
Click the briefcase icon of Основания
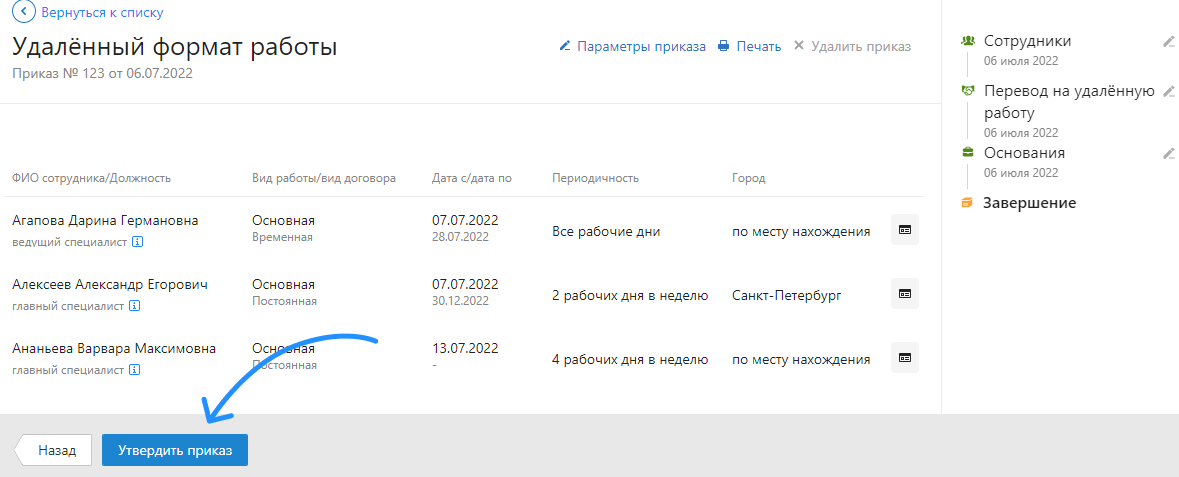[x=968, y=153]
